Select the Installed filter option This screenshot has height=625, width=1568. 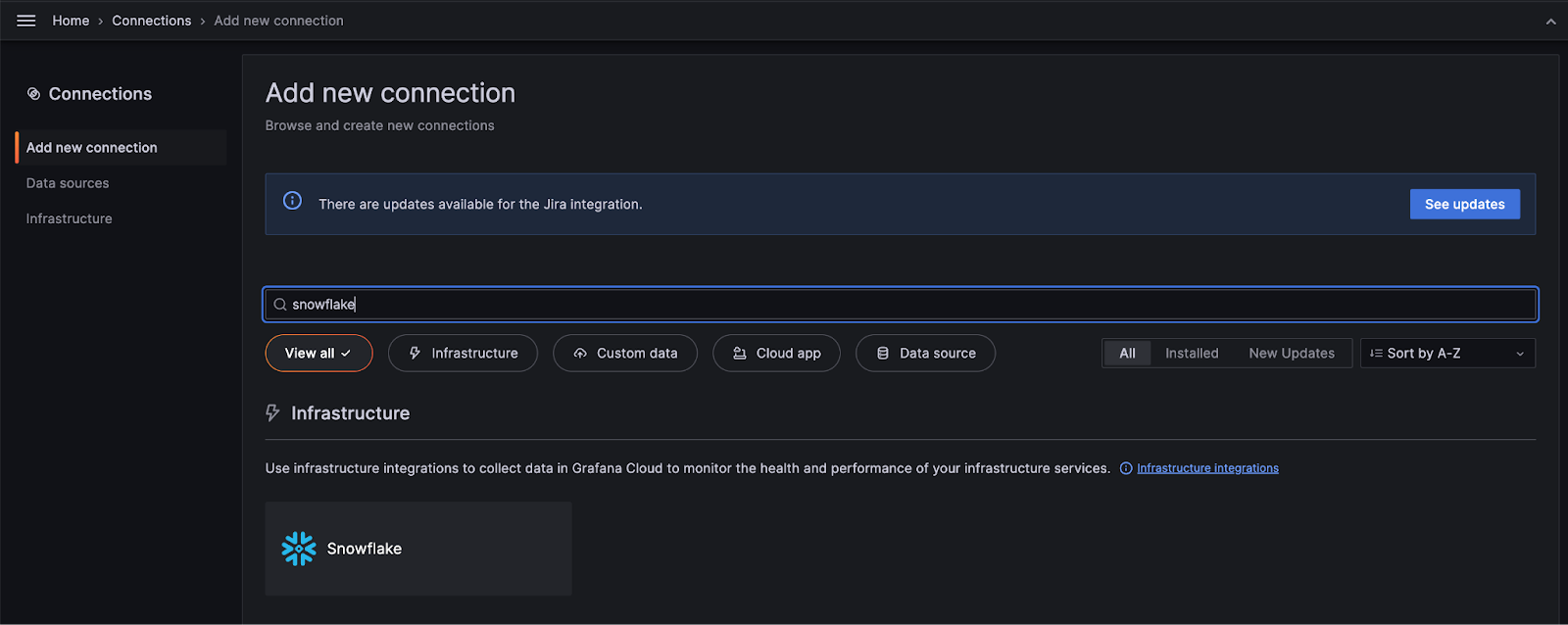(x=1192, y=353)
